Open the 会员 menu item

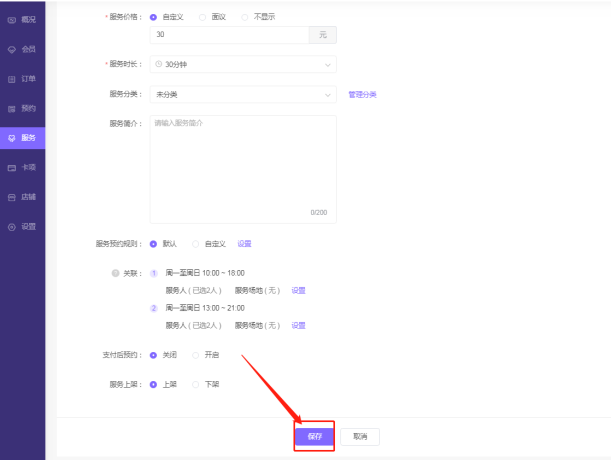(23, 49)
